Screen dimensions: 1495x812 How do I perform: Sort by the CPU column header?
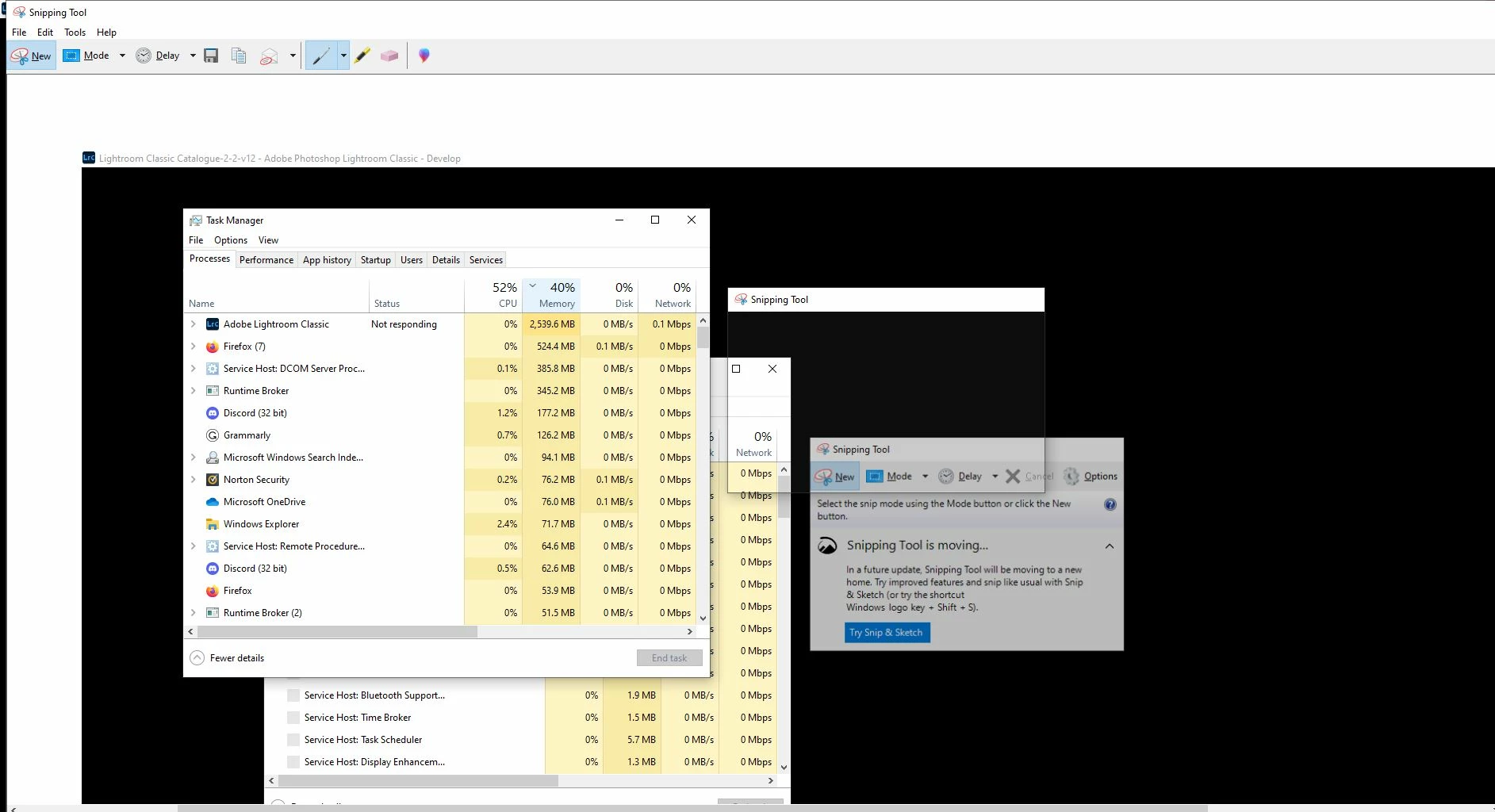coord(493,294)
